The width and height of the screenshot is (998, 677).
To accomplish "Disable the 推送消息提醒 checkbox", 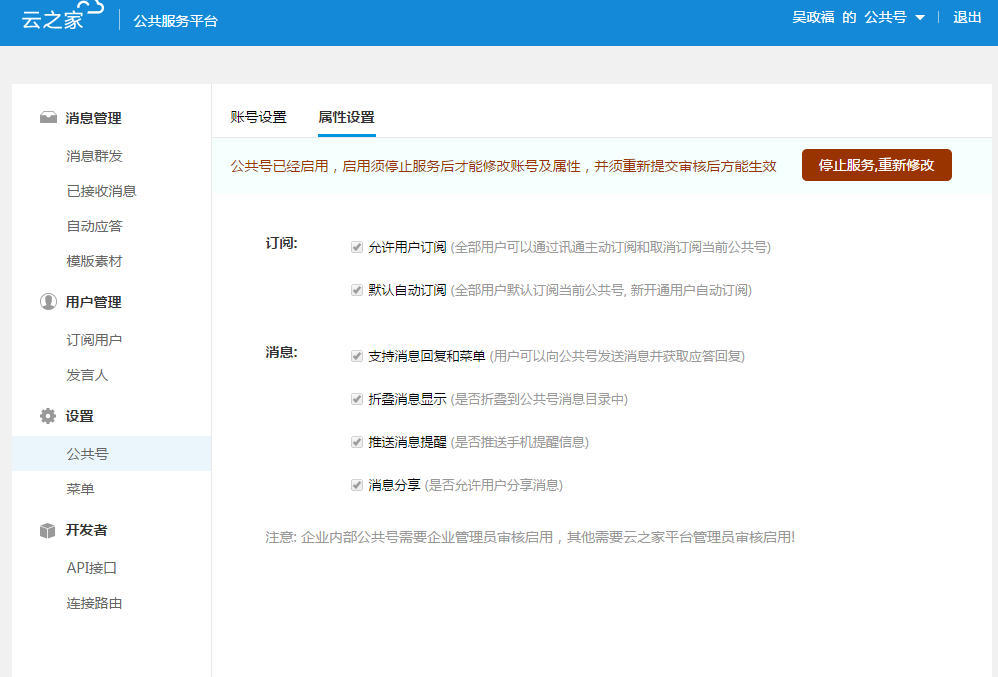I will pos(357,442).
